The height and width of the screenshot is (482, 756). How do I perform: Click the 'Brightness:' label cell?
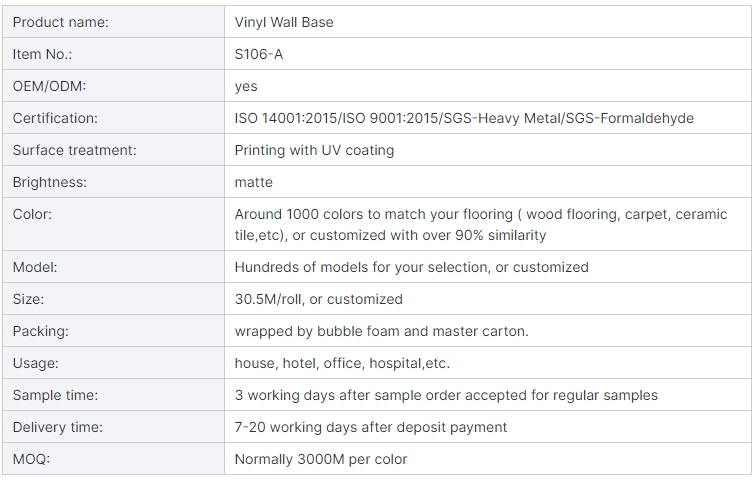point(49,182)
